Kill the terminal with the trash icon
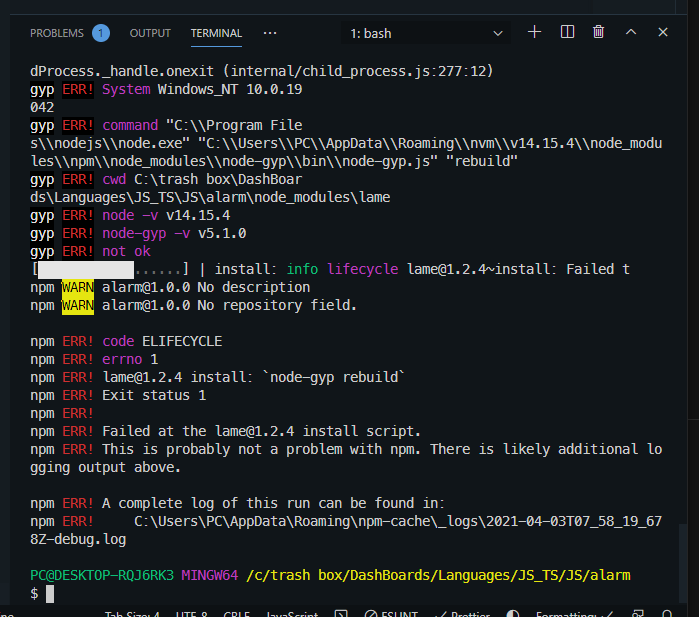The width and height of the screenshot is (699, 617). (599, 33)
